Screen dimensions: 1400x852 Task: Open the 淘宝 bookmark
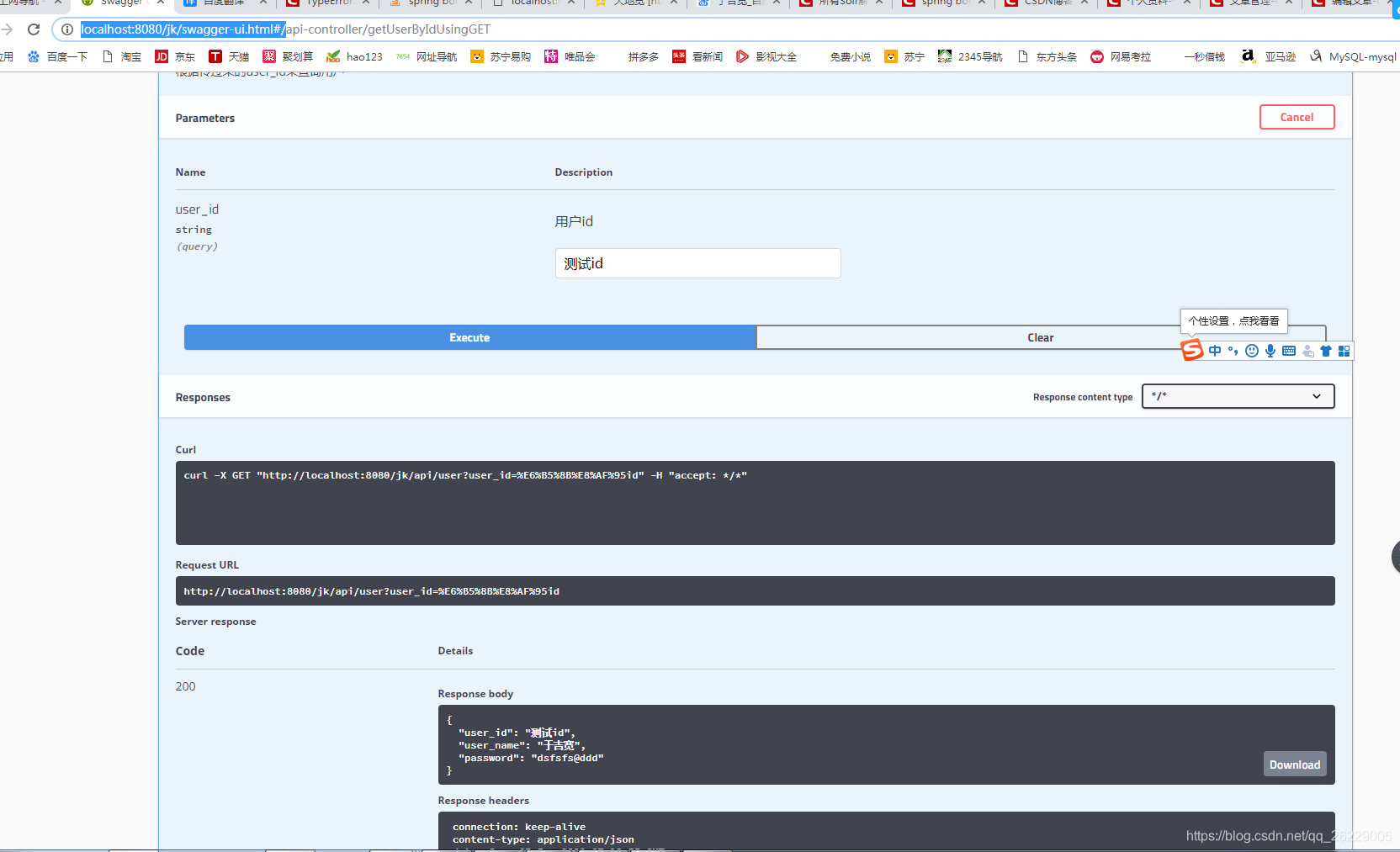pos(131,56)
